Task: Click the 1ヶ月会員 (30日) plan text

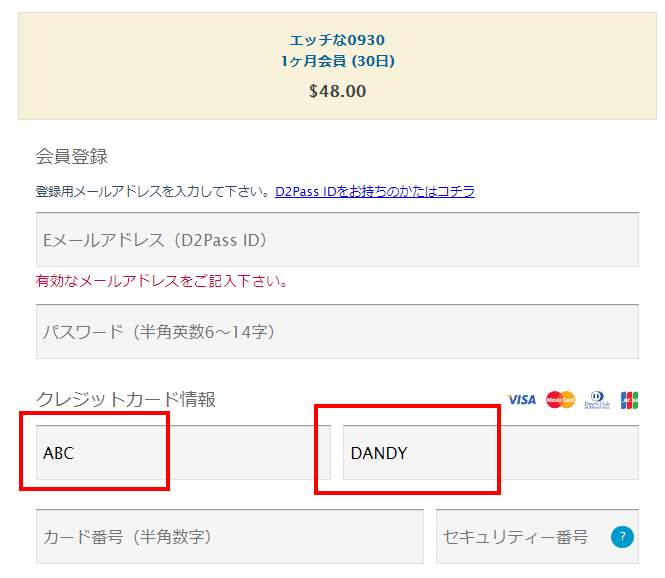Action: pyautogui.click(x=337, y=61)
